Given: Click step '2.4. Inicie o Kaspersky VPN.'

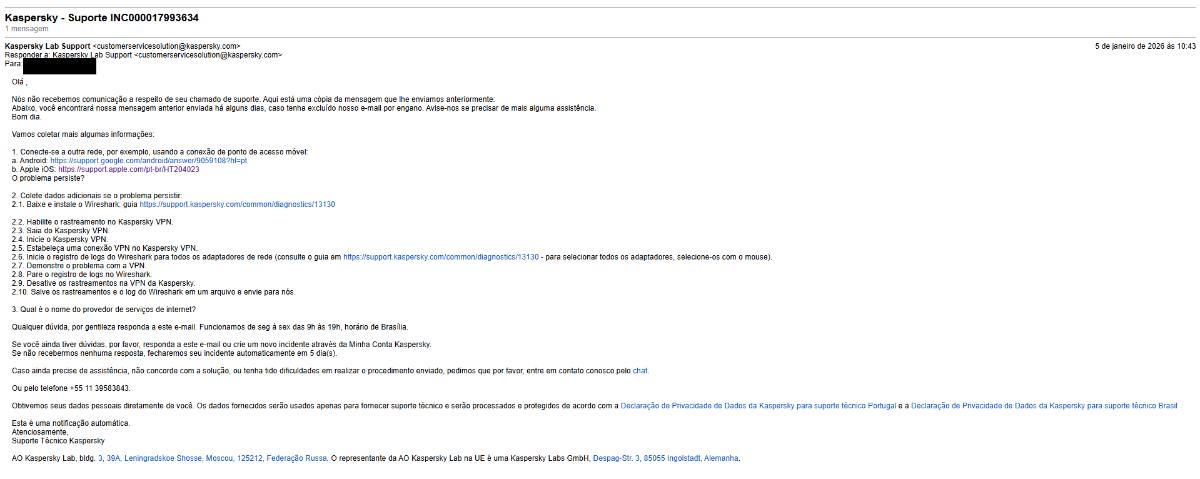Looking at the screenshot, I should pos(60,240).
